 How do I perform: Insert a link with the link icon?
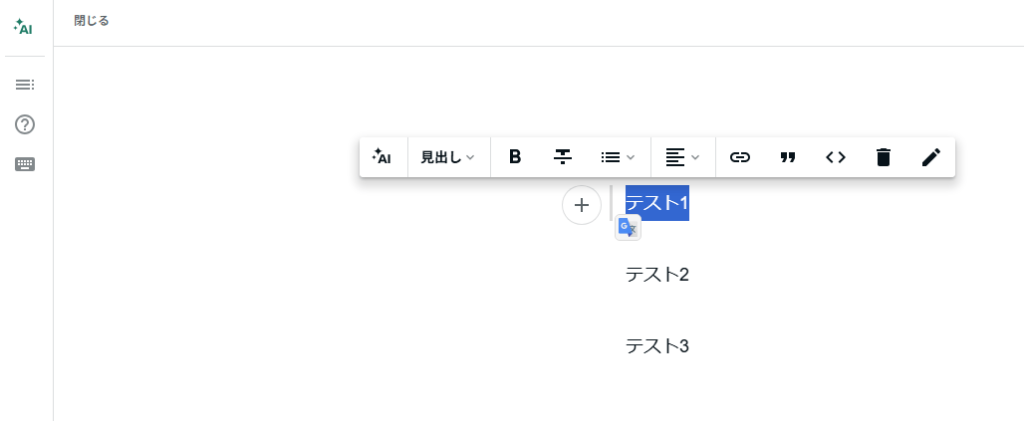740,157
